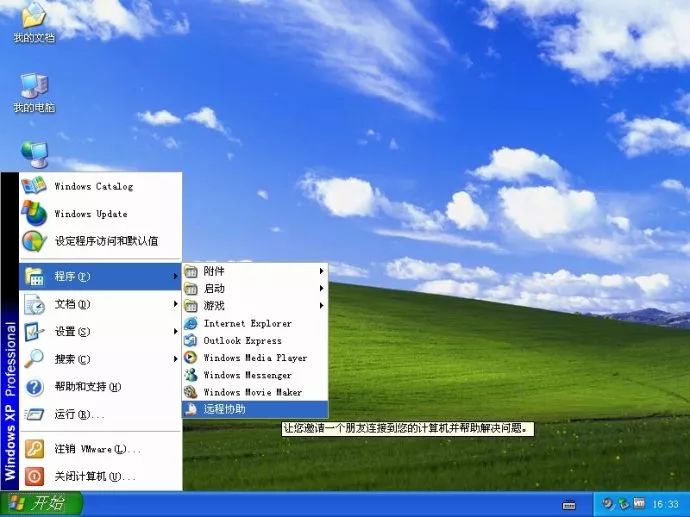This screenshot has height=517, width=690.
Task: Click the middle green system tray icon
Action: pos(624,503)
